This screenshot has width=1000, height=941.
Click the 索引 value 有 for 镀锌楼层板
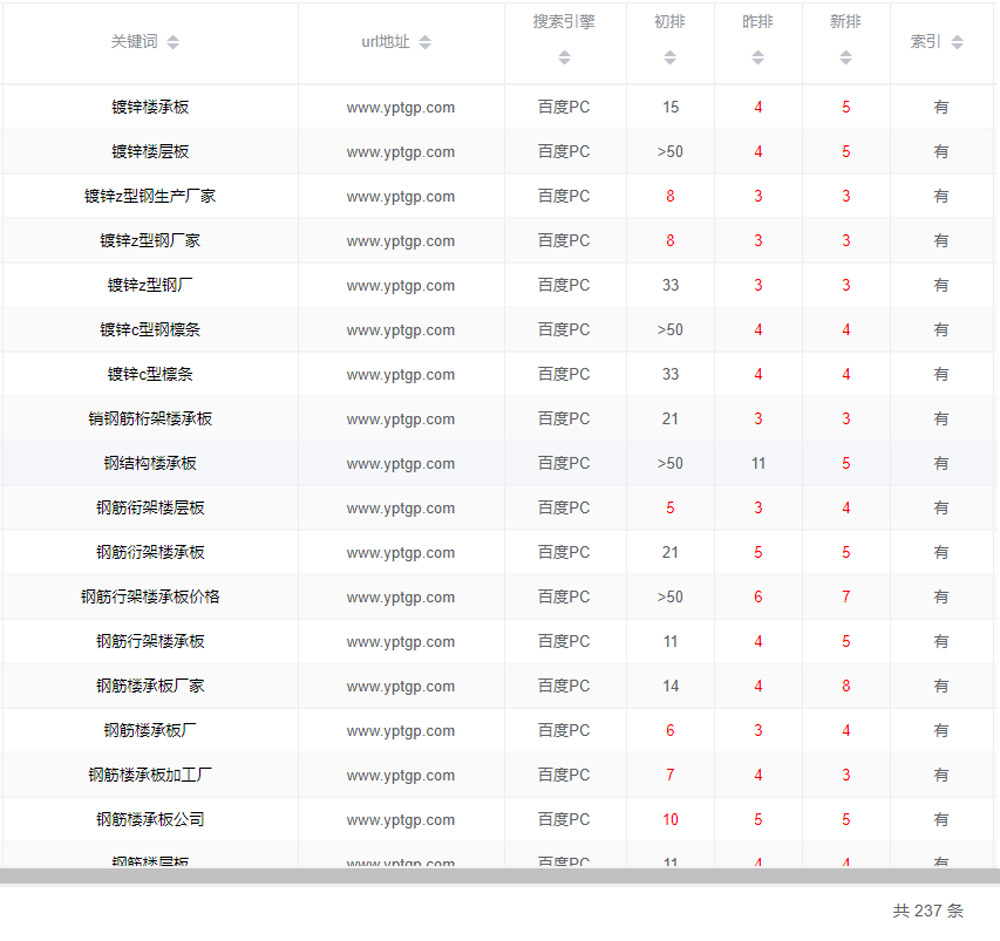pyautogui.click(x=941, y=152)
